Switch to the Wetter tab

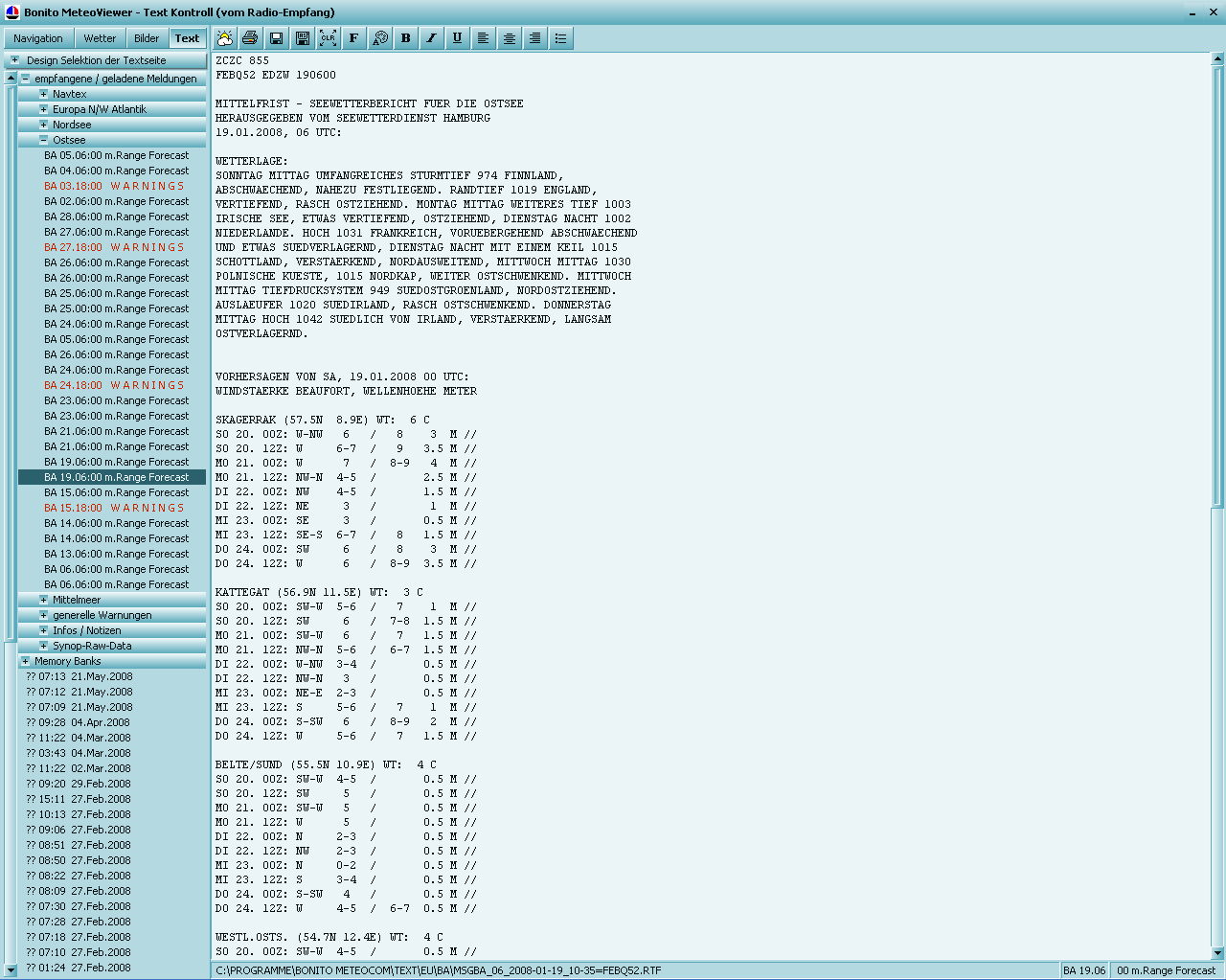pos(100,38)
